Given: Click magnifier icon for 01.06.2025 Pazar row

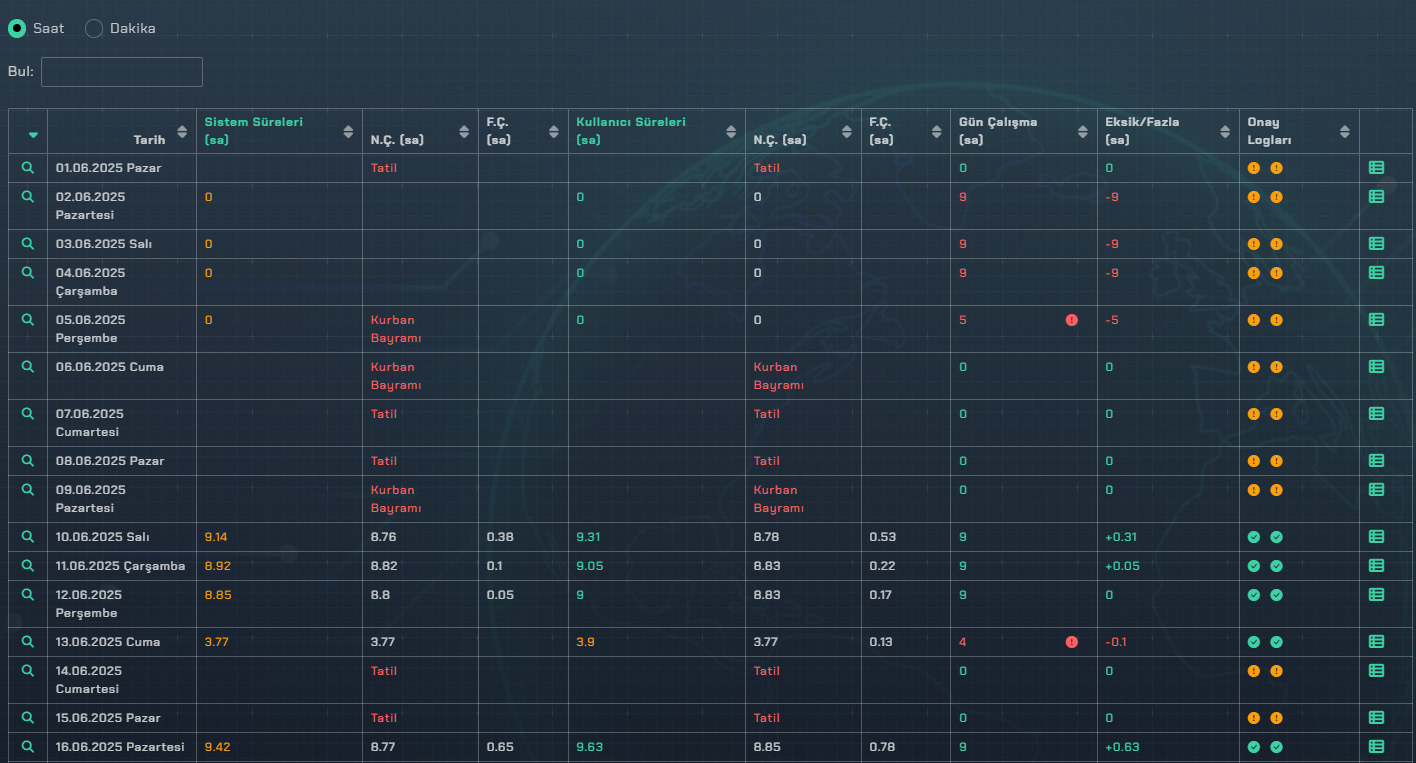Looking at the screenshot, I should [28, 167].
